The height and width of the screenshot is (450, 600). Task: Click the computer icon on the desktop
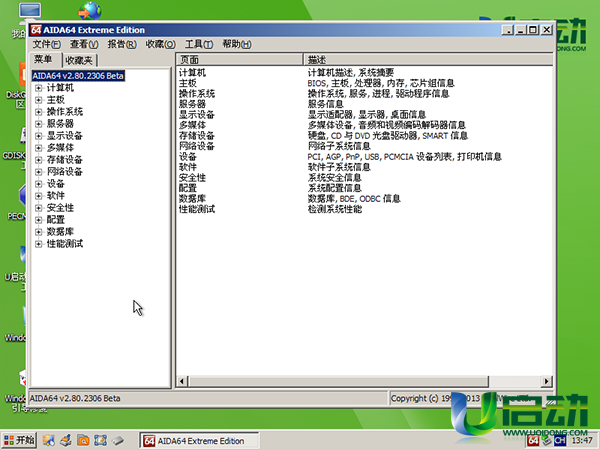29,11
